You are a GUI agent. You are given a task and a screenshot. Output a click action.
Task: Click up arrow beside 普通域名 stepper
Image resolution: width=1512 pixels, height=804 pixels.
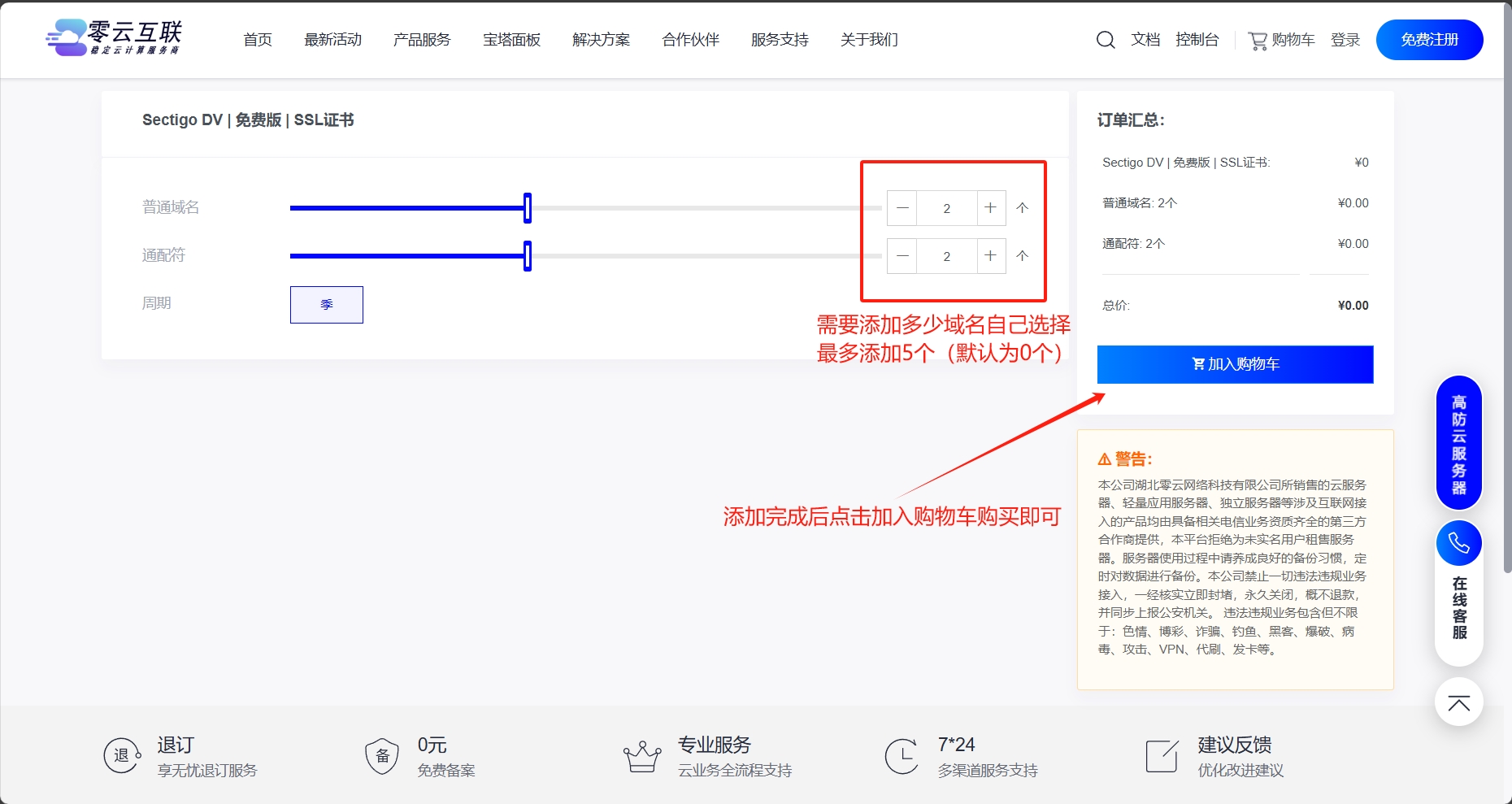(x=1023, y=208)
